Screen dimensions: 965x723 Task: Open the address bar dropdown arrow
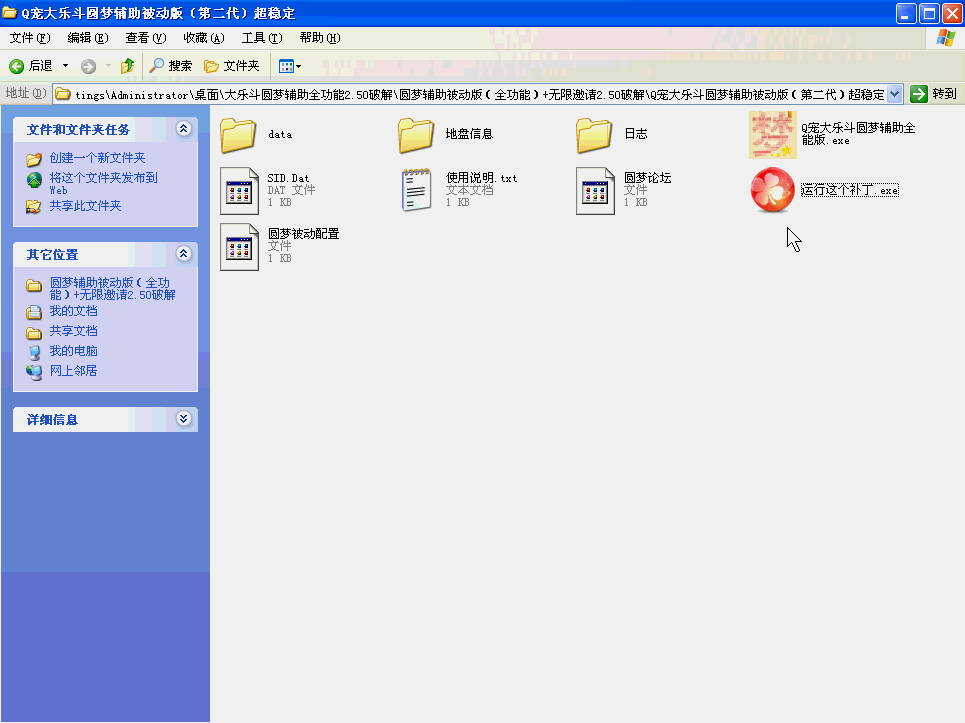(x=894, y=94)
